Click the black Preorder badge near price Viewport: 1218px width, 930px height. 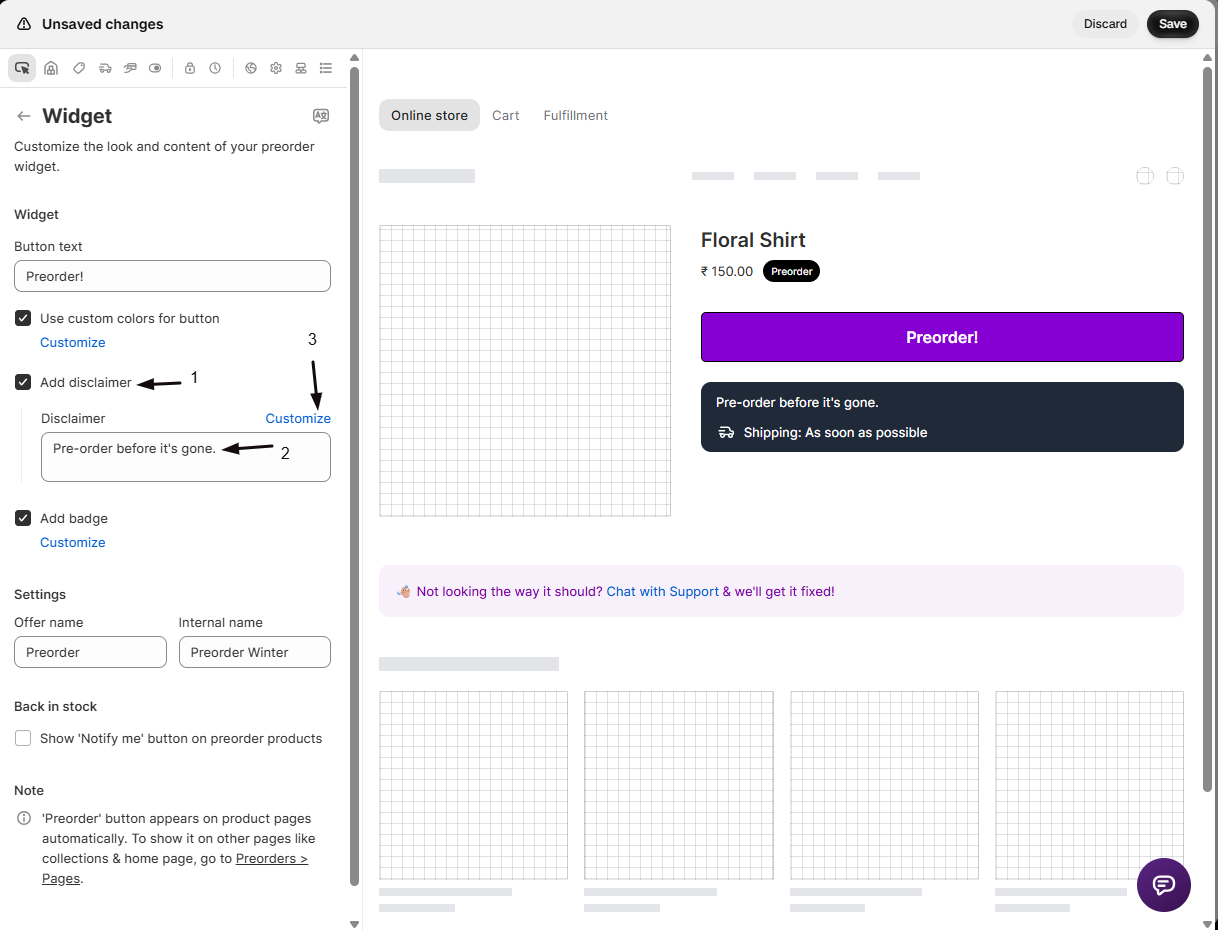tap(791, 271)
